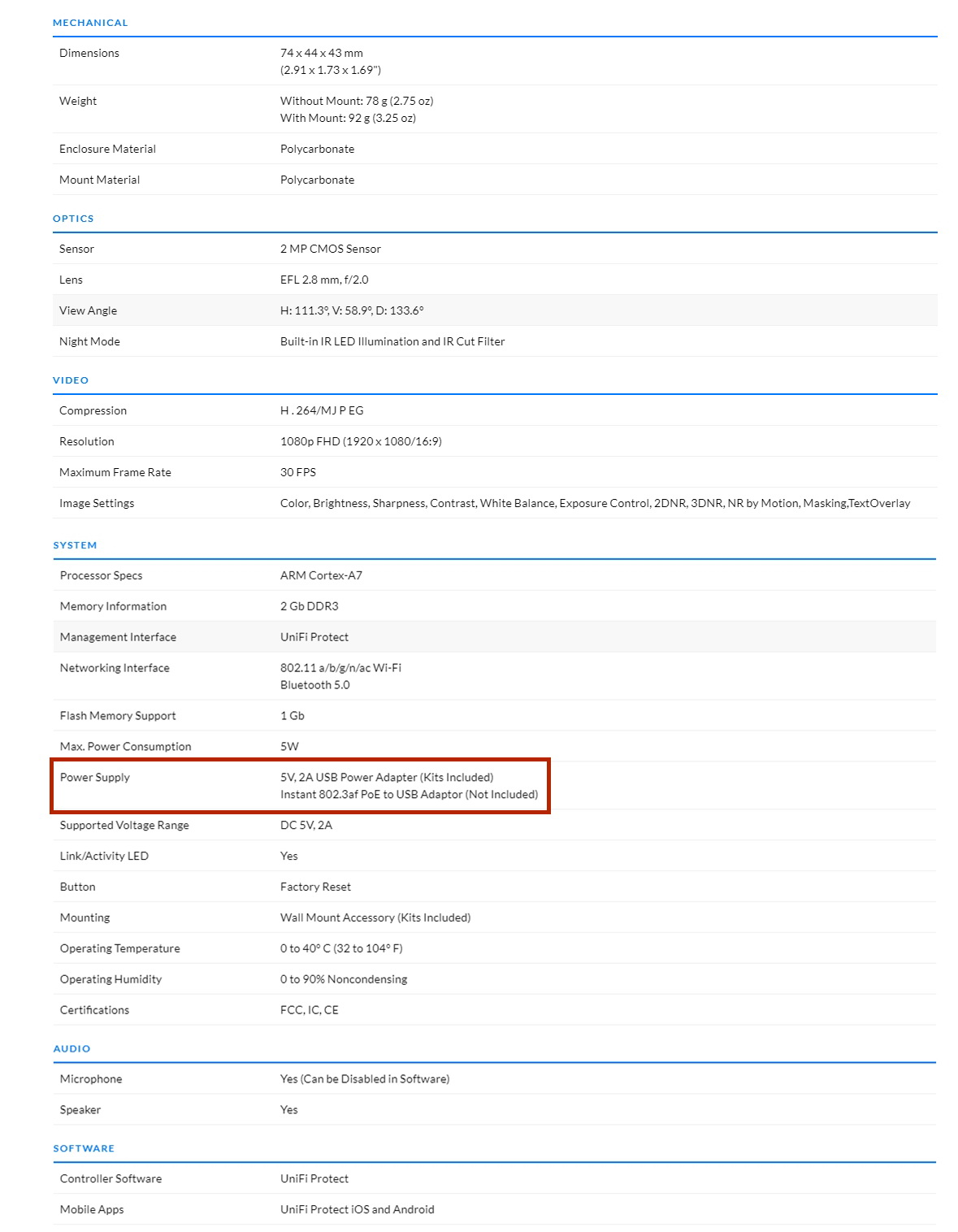This screenshot has width=958, height=1232.
Task: Click the OPTICS section heading
Action: 73,219
